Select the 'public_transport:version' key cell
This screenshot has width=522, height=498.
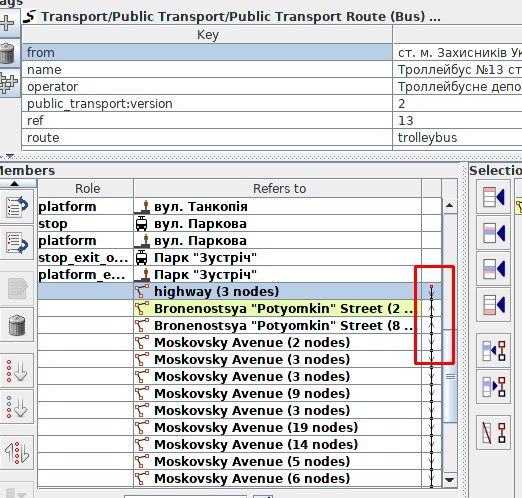click(207, 103)
